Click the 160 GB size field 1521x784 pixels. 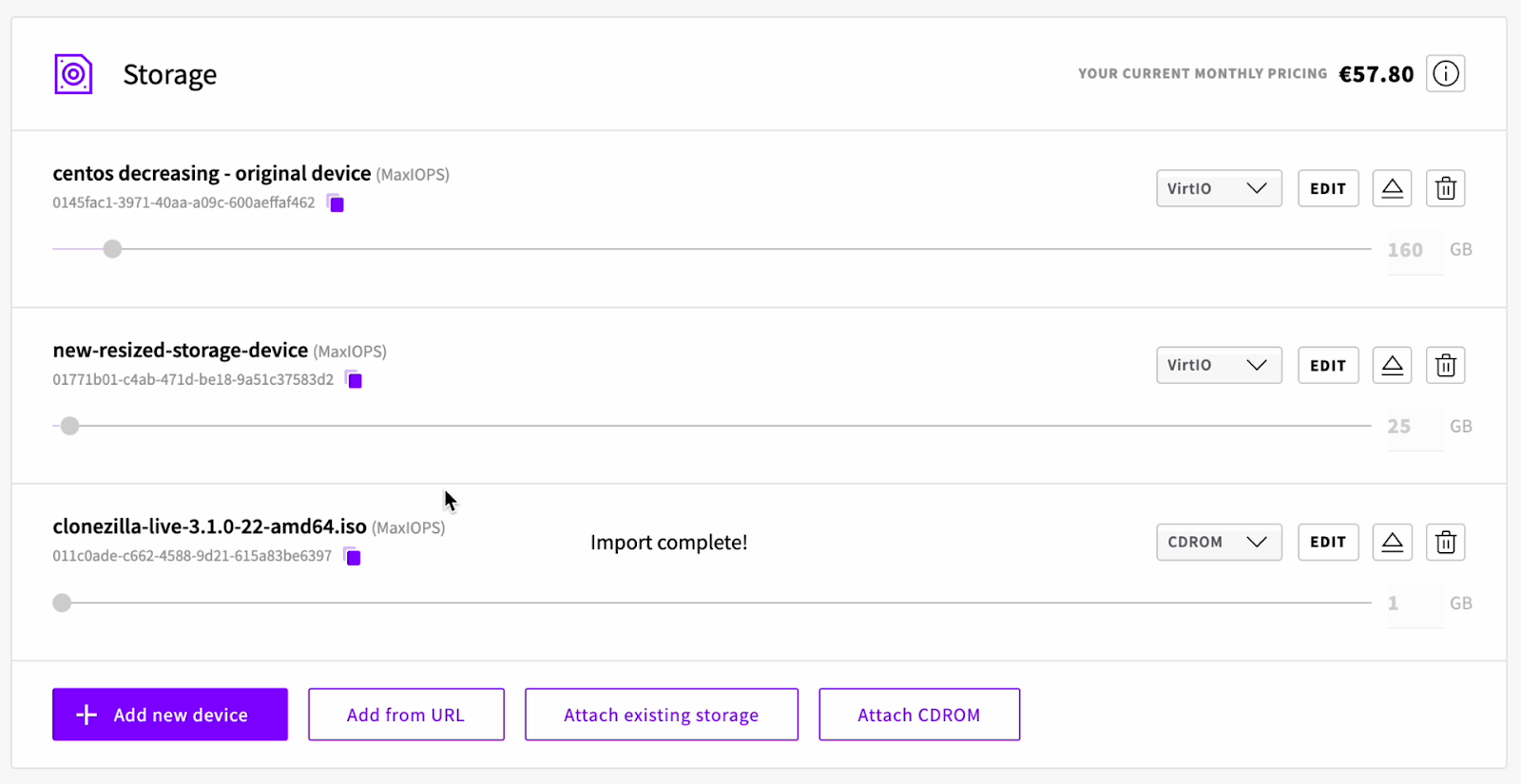click(x=1415, y=250)
